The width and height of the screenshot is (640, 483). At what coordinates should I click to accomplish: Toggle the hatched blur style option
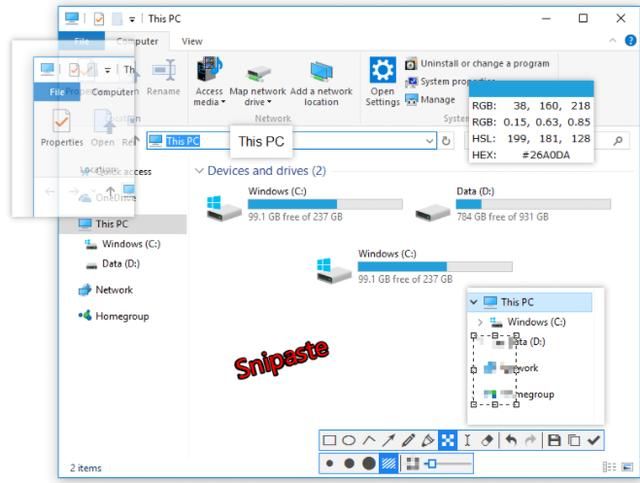coord(389,463)
